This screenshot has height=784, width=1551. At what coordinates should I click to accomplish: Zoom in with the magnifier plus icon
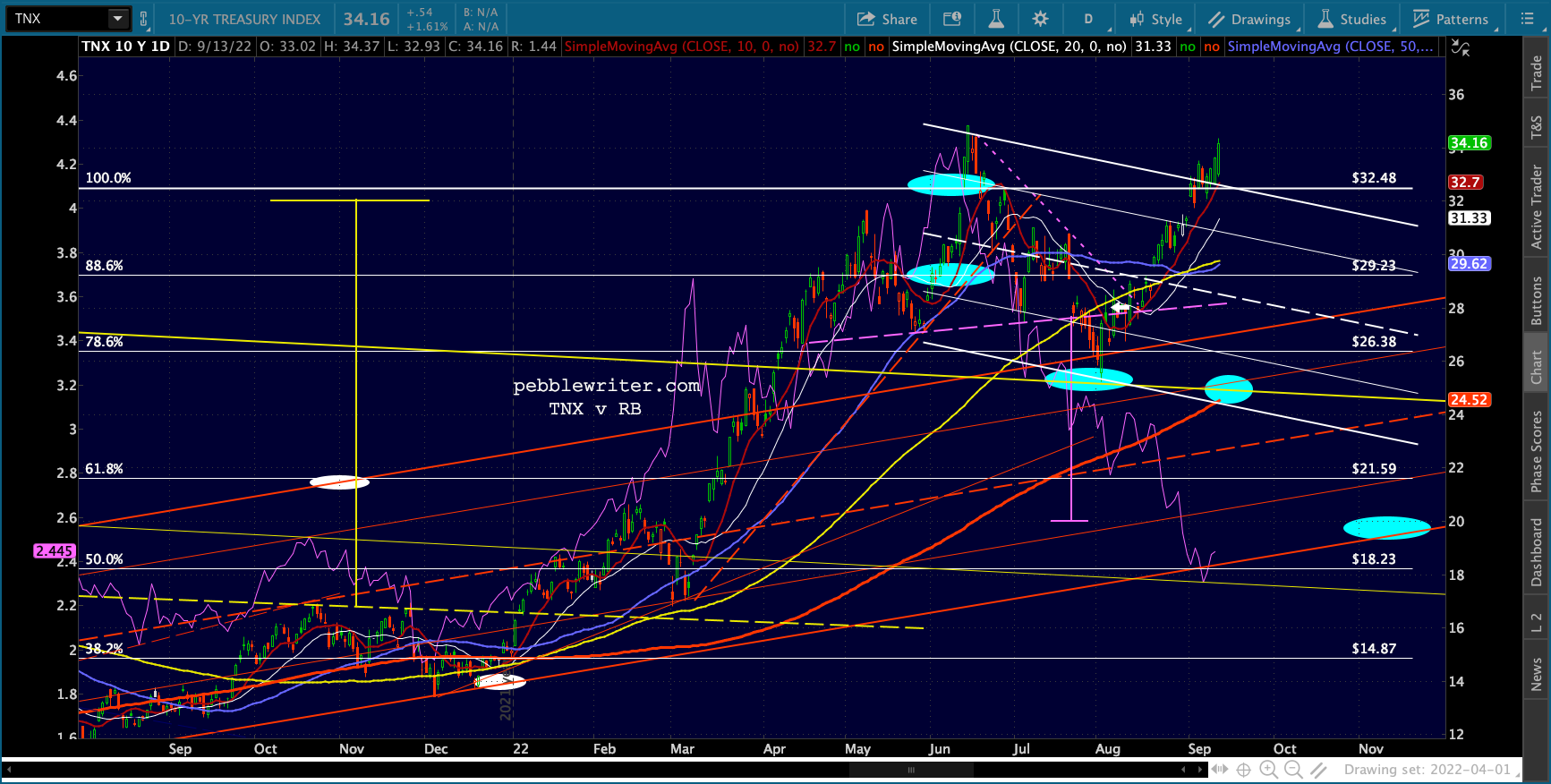pyautogui.click(x=1268, y=770)
